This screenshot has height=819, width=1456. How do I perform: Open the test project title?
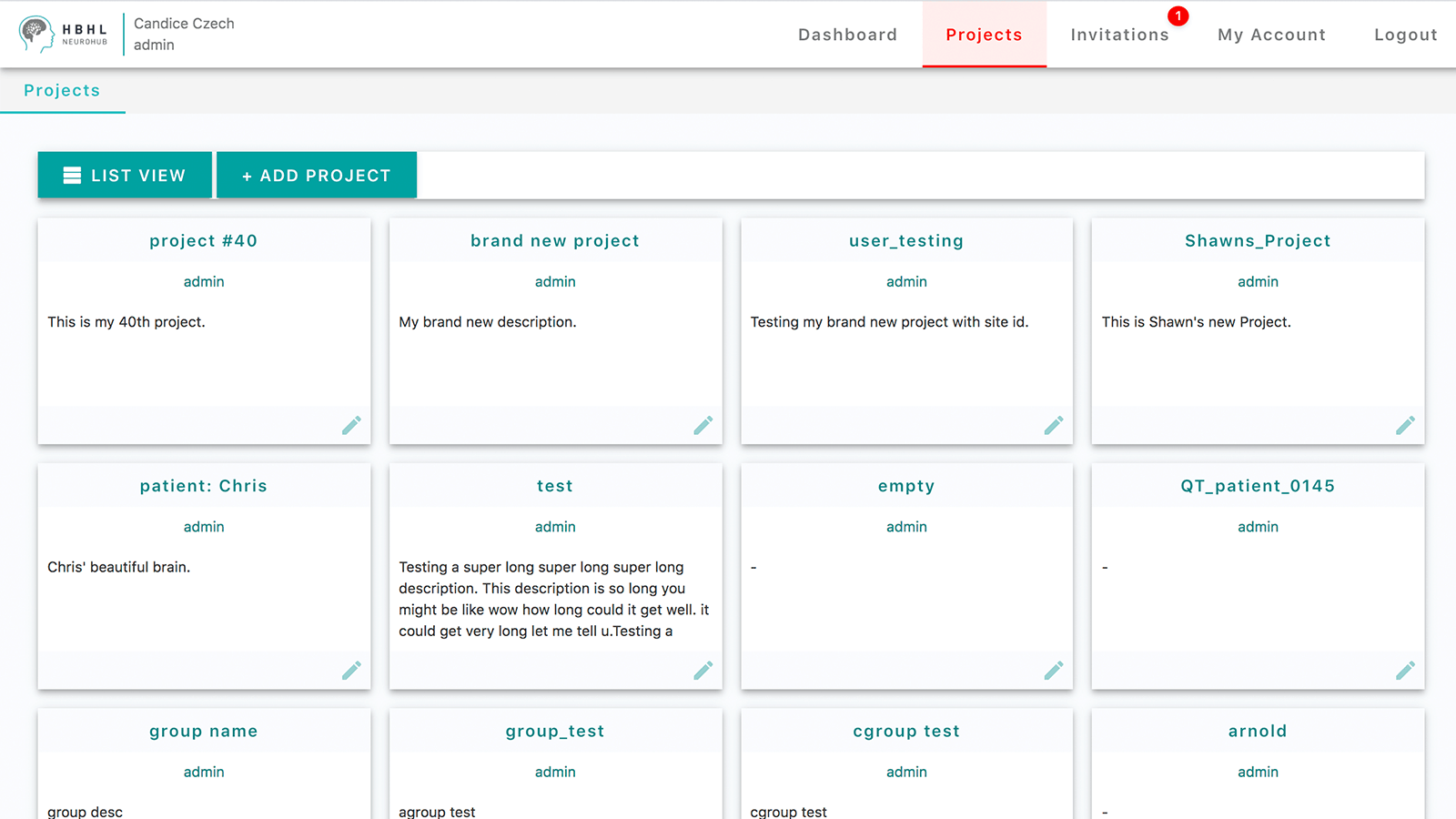tap(555, 485)
